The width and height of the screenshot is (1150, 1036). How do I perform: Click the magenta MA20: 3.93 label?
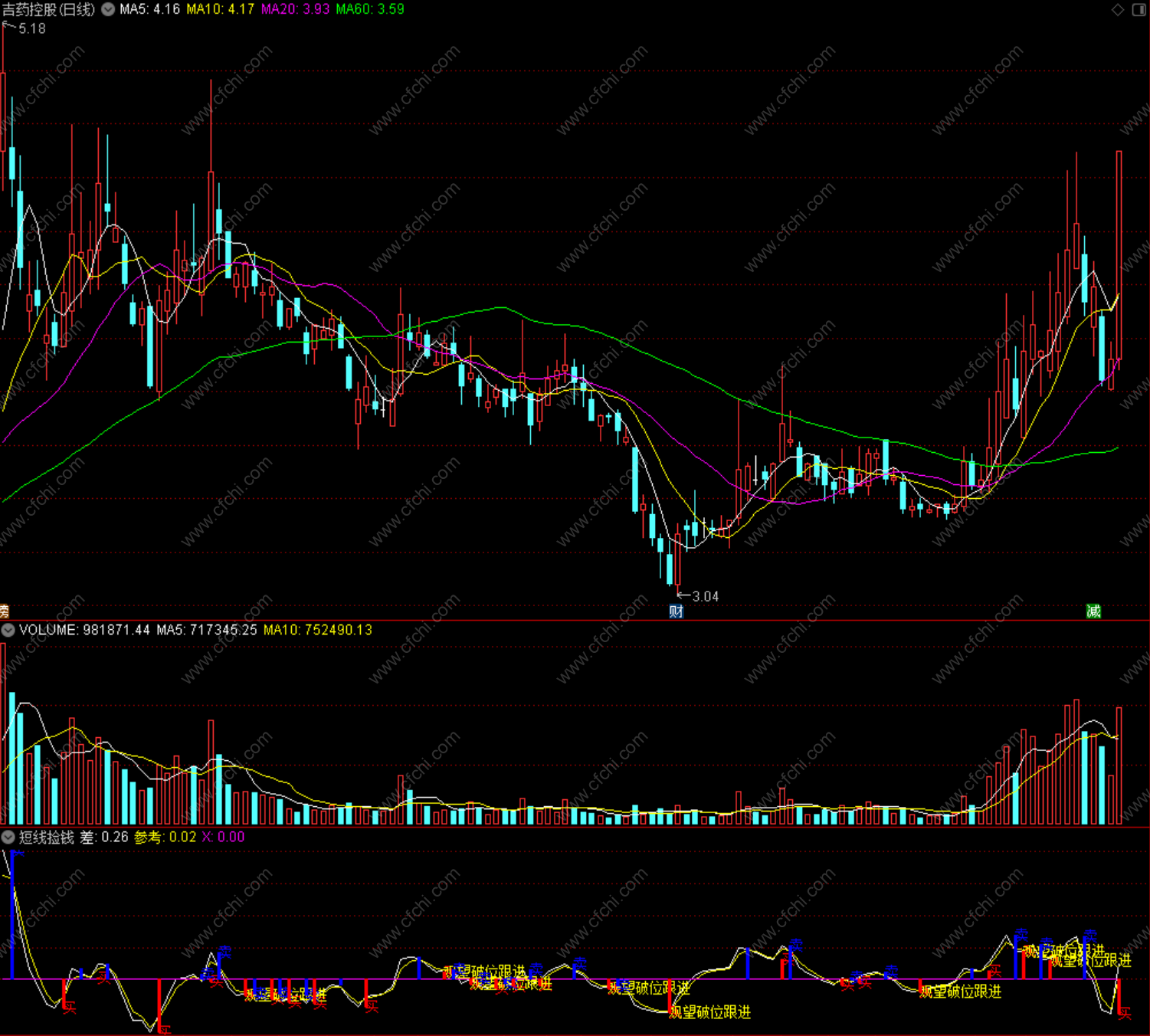(295, 9)
